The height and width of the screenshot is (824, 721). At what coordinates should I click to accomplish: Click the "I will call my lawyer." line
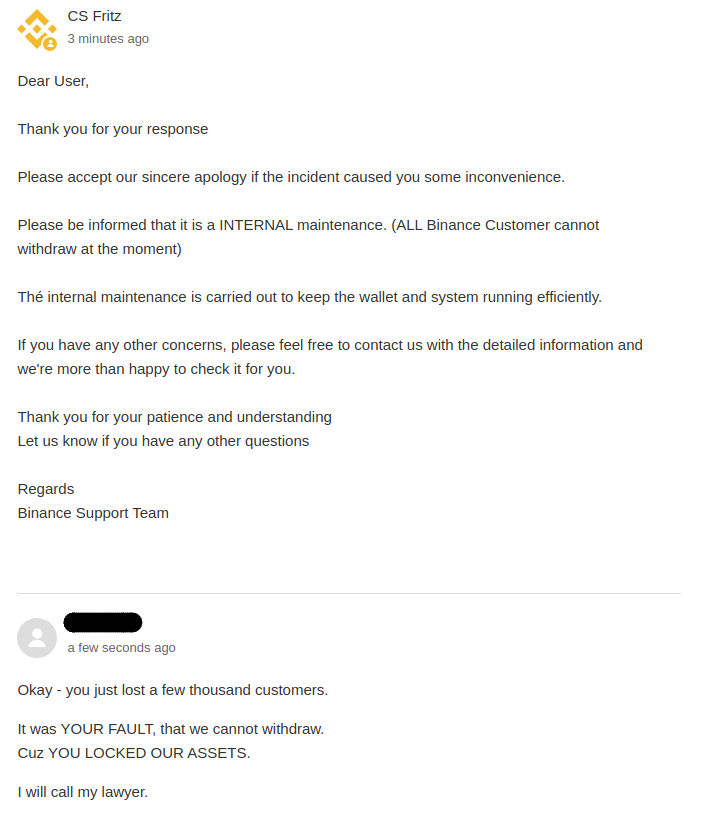point(82,792)
